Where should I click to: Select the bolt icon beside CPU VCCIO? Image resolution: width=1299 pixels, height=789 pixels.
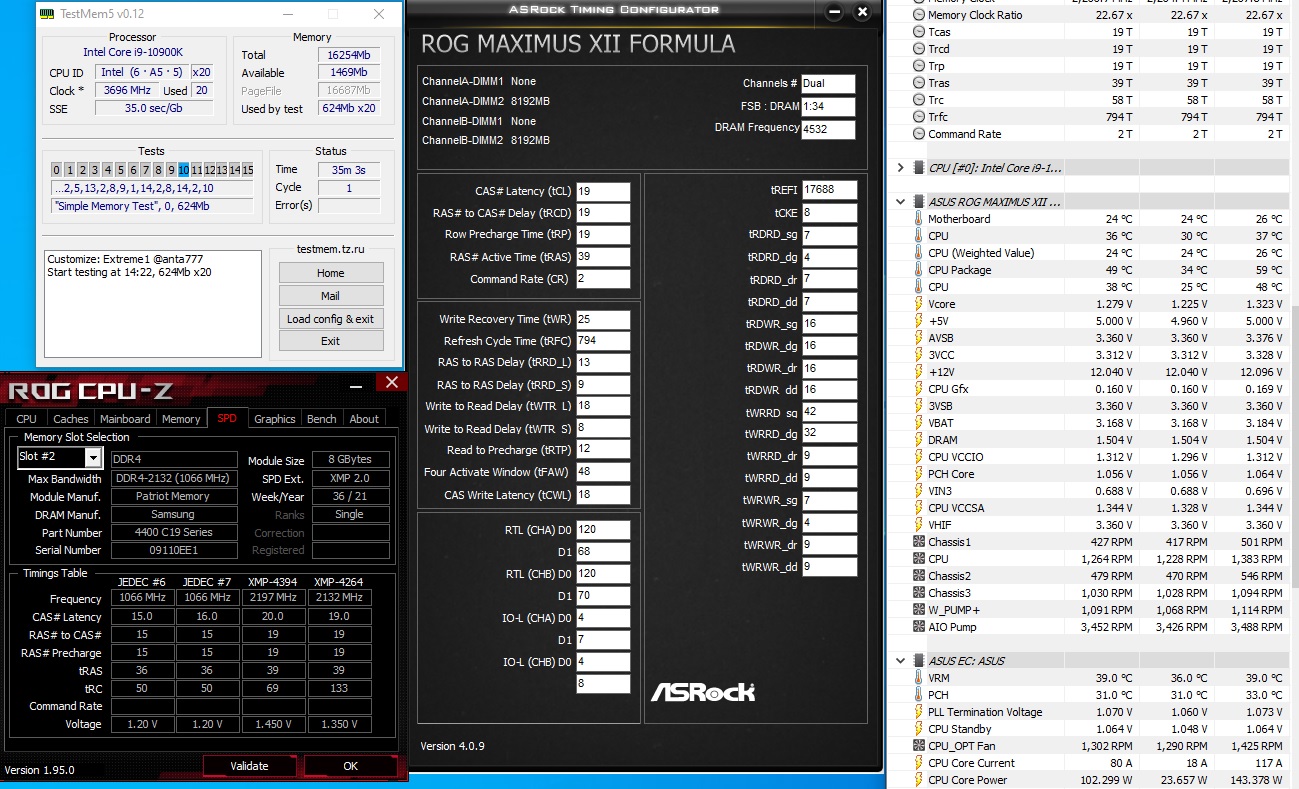pyautogui.click(x=919, y=457)
